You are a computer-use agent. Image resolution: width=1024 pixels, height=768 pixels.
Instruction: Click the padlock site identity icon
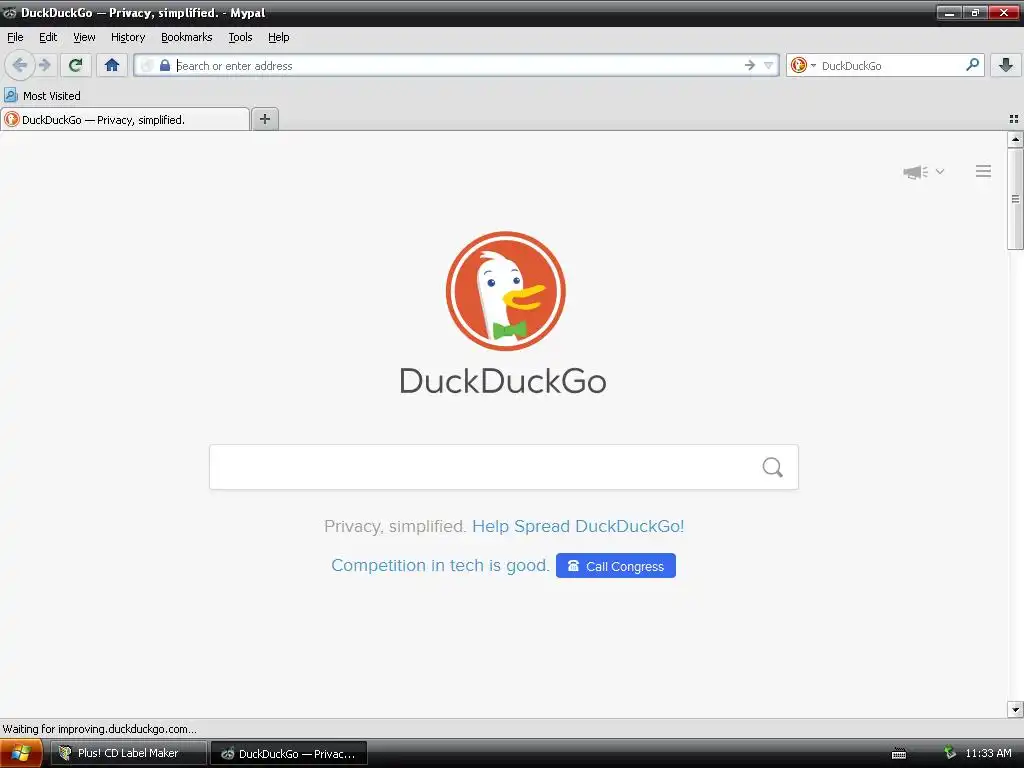[165, 65]
